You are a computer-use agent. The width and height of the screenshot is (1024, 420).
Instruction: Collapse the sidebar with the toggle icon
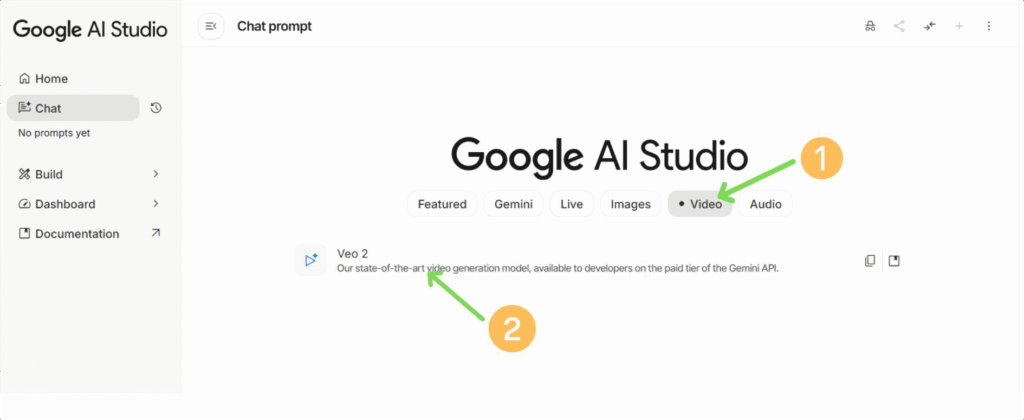(x=211, y=26)
